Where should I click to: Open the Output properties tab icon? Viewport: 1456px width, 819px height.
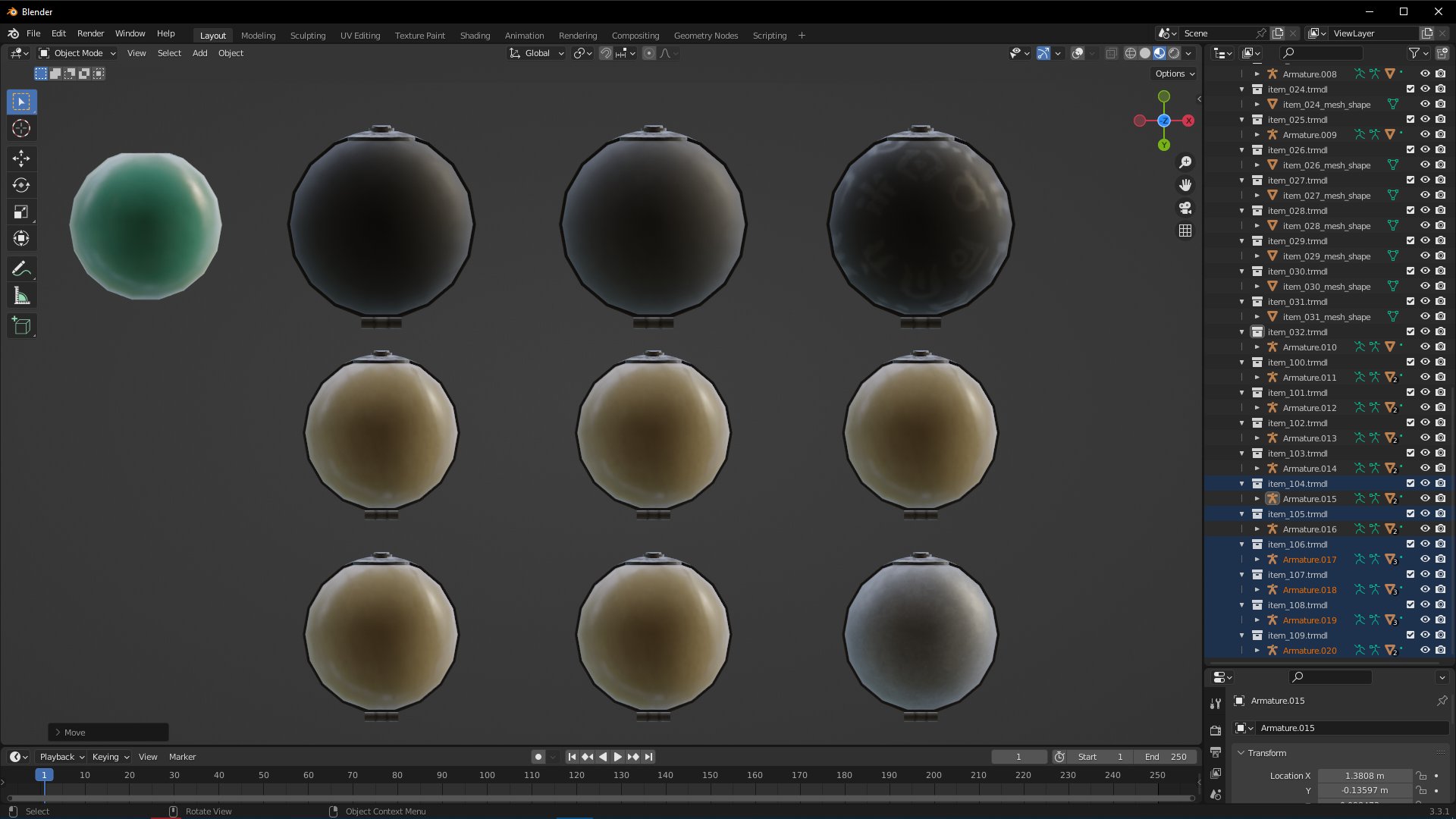pos(1216,752)
